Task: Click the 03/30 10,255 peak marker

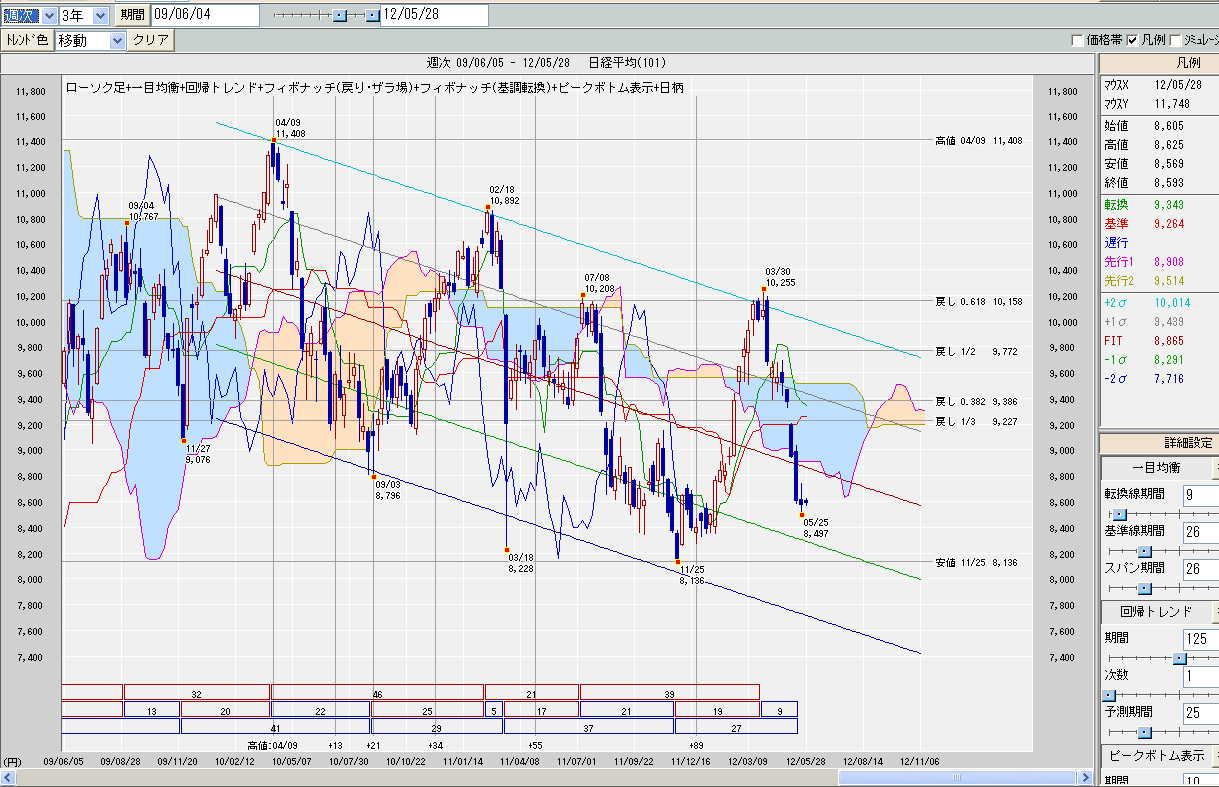Action: coord(764,289)
